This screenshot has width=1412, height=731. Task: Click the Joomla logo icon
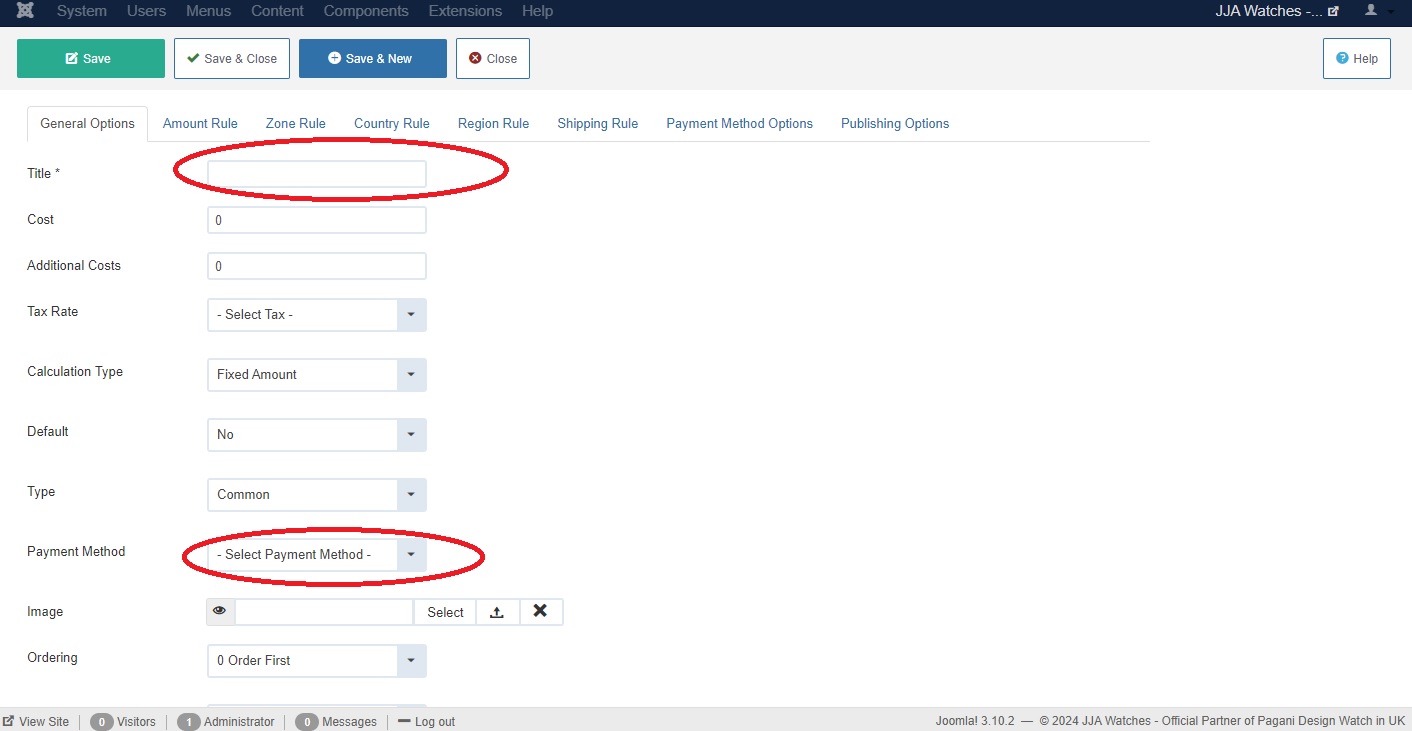[25, 11]
